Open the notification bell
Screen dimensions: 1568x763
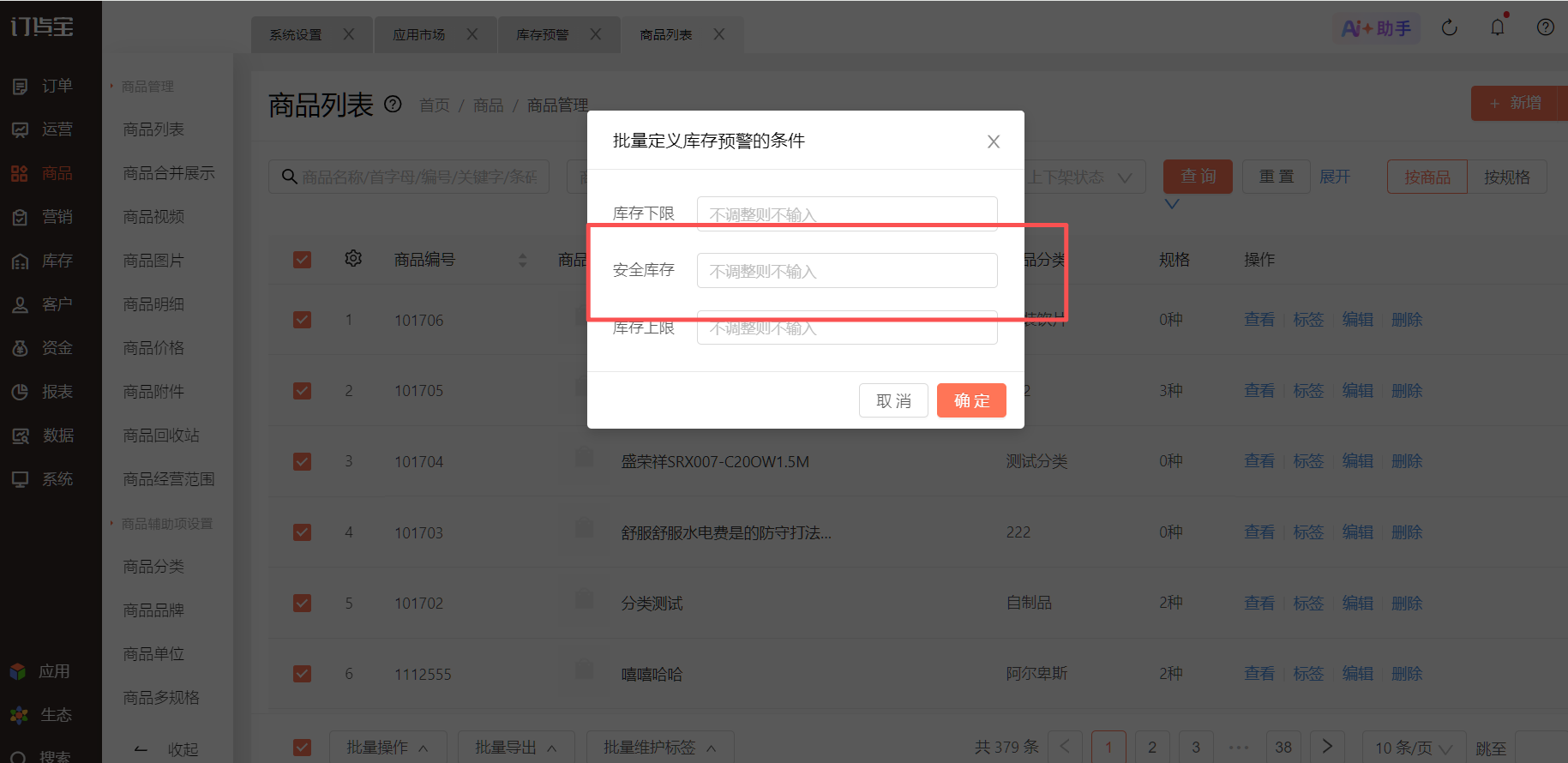pos(1498,27)
